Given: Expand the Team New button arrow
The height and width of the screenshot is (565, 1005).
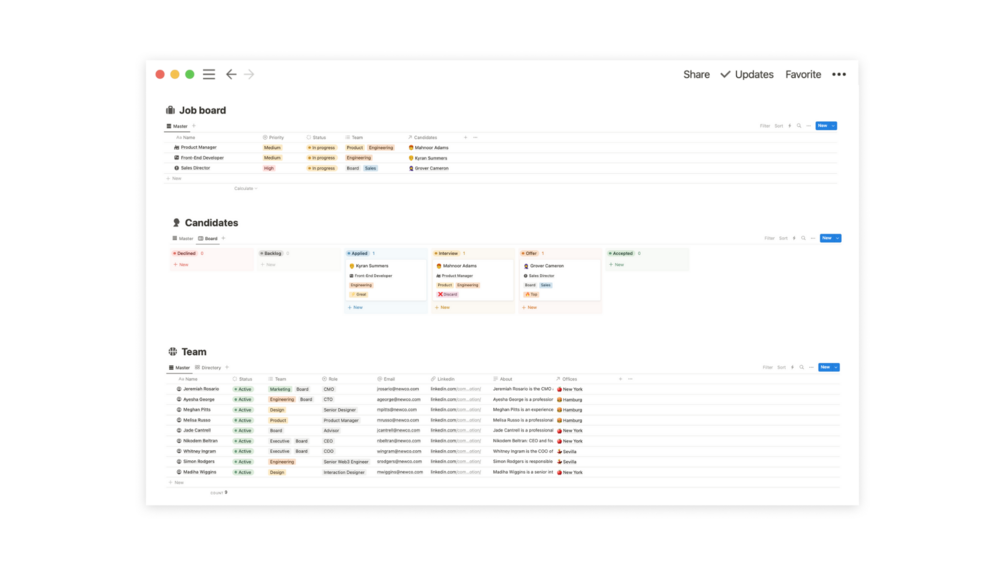Looking at the screenshot, I should pyautogui.click(x=836, y=368).
